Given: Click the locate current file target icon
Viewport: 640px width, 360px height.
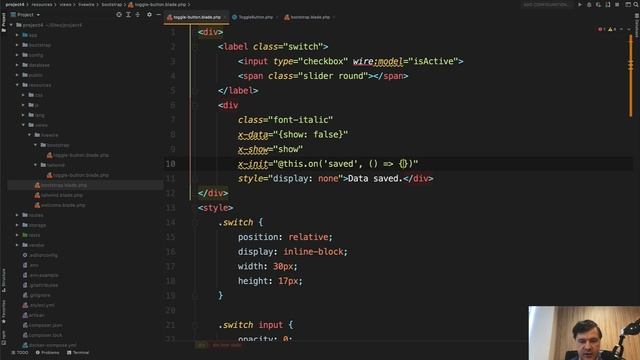Looking at the screenshot, I should coord(119,15).
